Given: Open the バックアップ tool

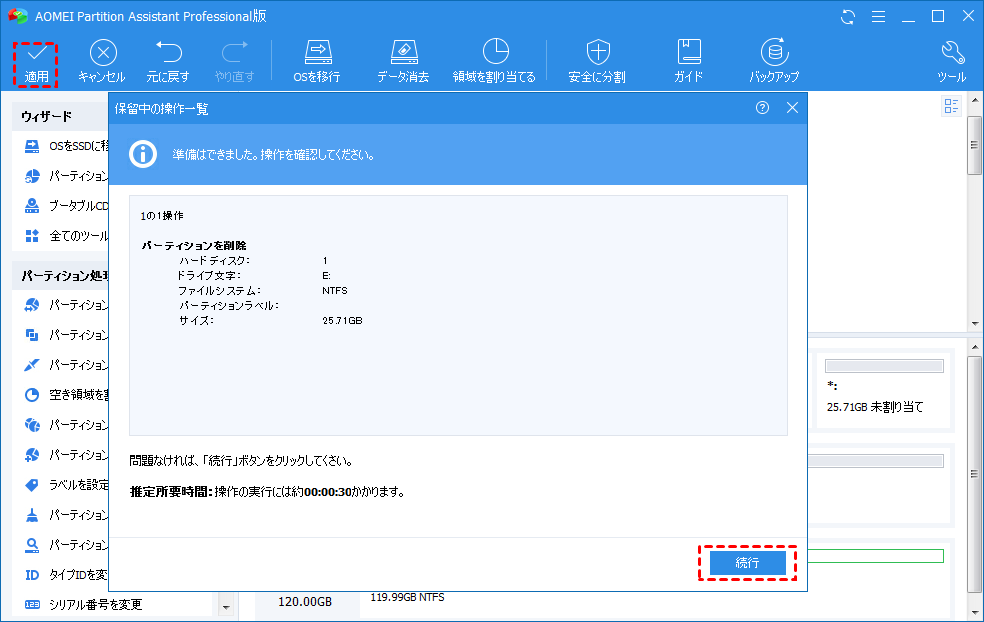Looking at the screenshot, I should pos(774,62).
